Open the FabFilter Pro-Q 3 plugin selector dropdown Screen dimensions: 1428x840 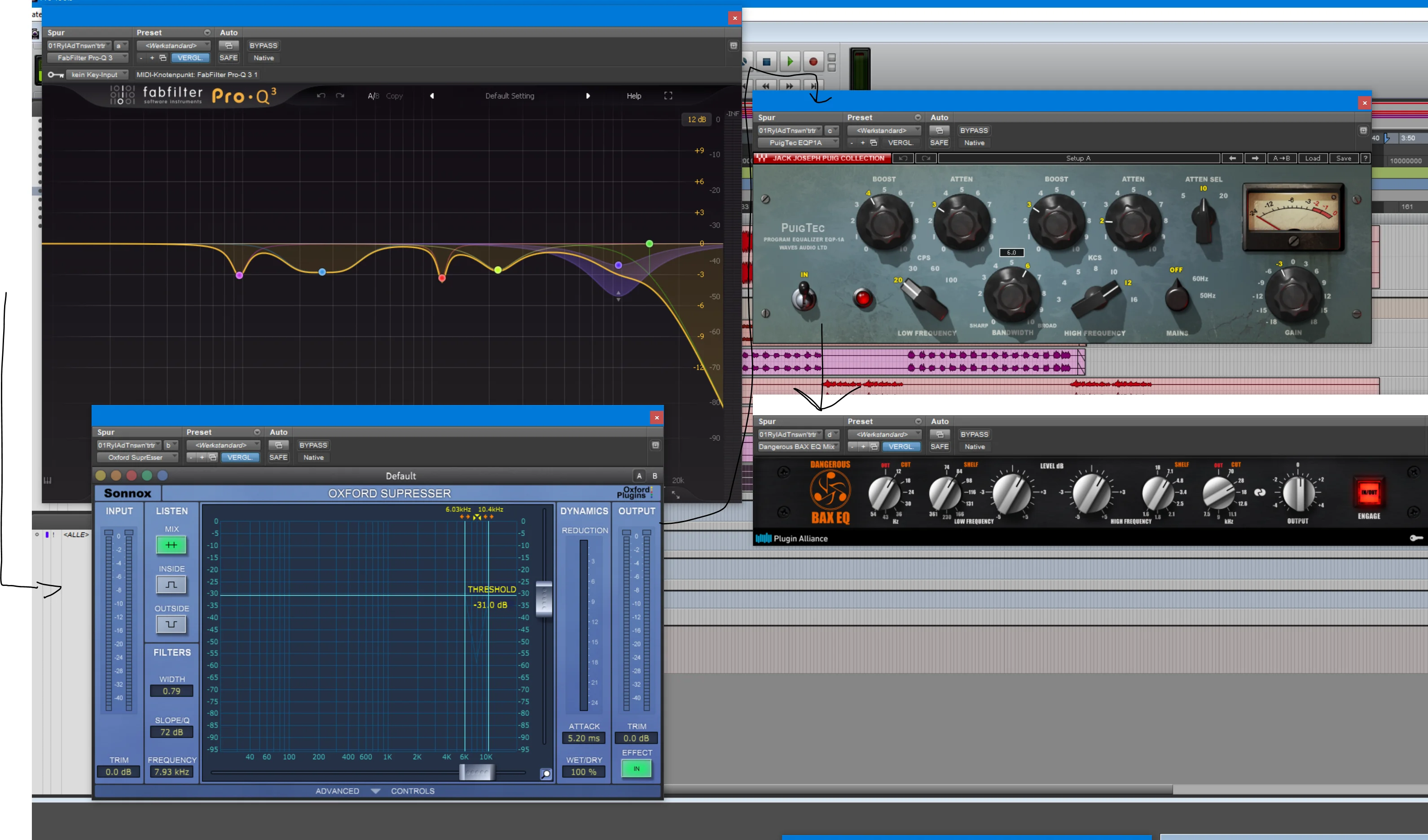pyautogui.click(x=88, y=58)
